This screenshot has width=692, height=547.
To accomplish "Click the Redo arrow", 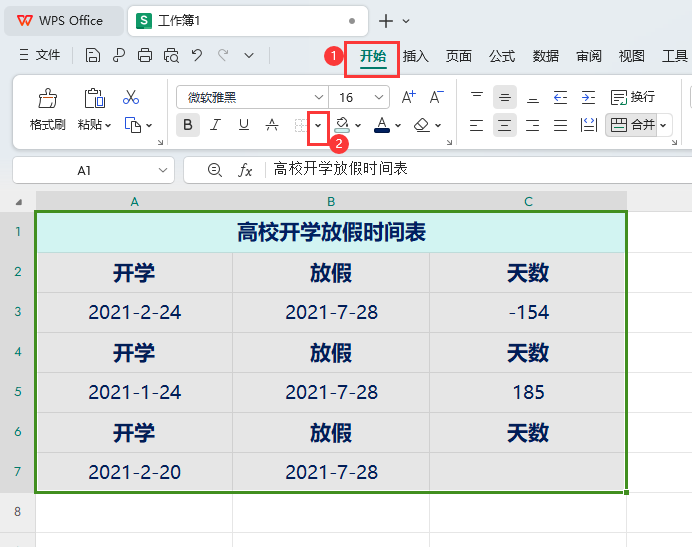I will (x=223, y=56).
